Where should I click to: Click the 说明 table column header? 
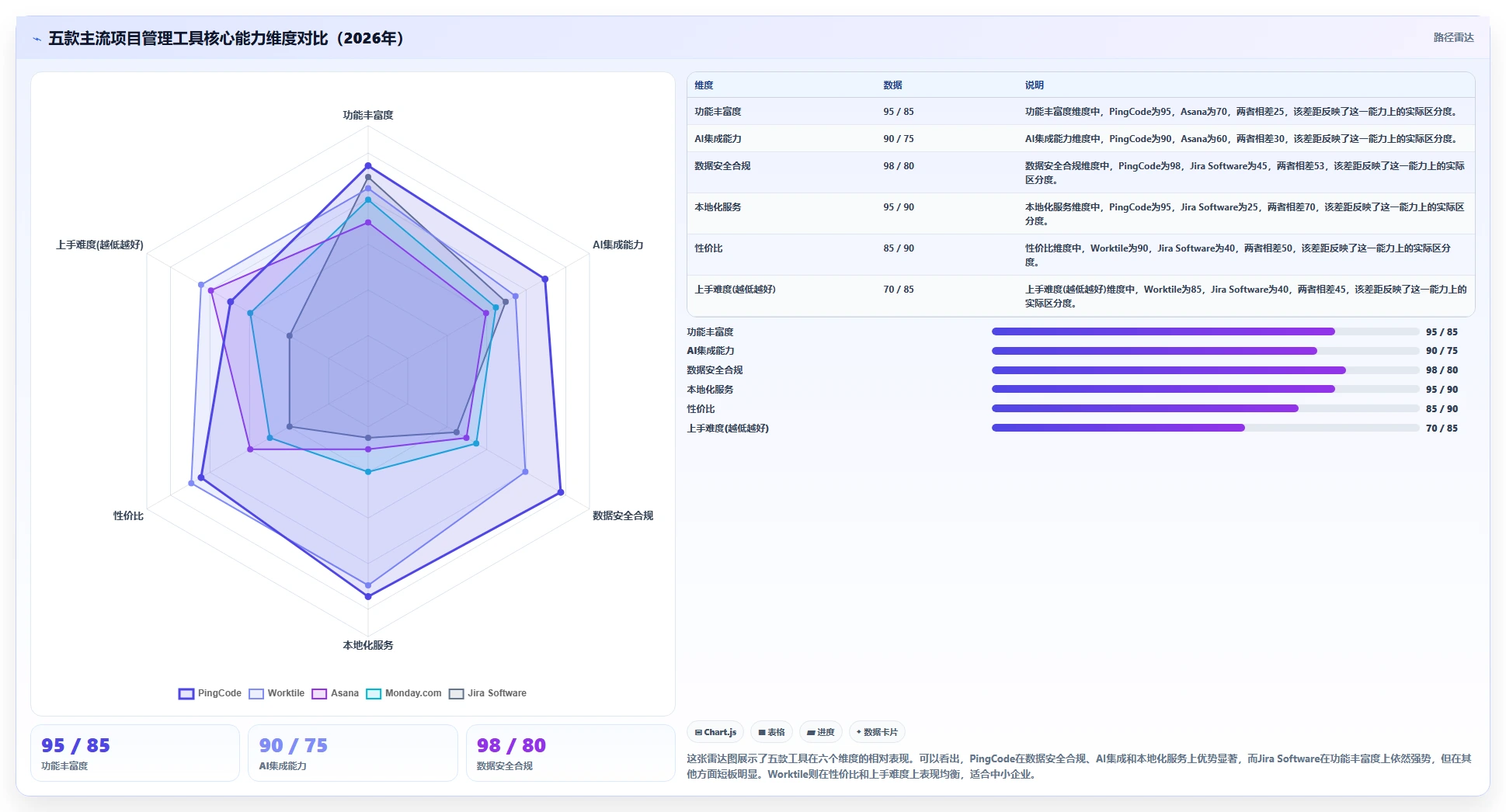click(1034, 85)
